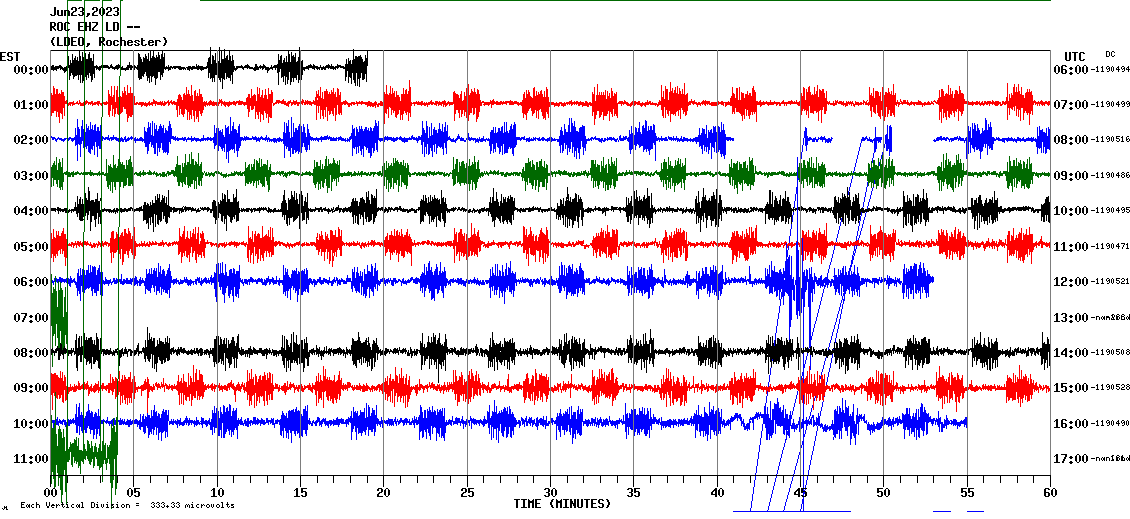Click the green noise burst at 11:00 row

click(x=85, y=453)
